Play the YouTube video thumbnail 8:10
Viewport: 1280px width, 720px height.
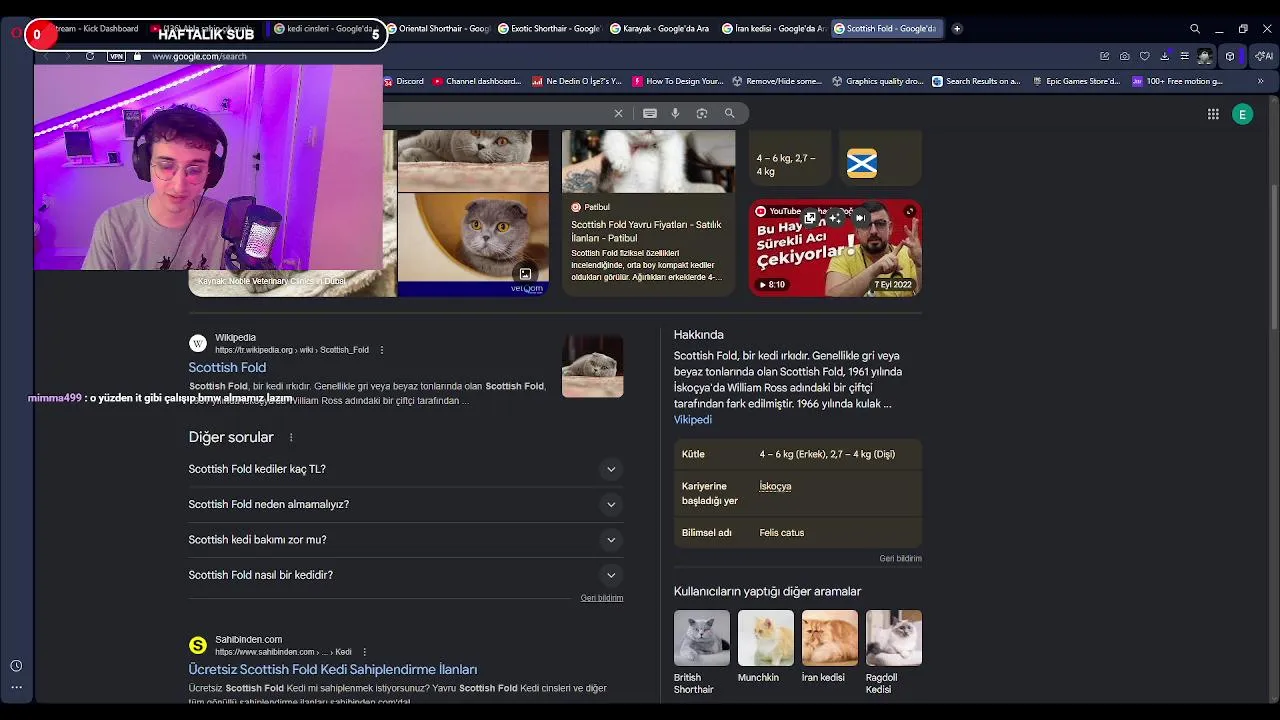(835, 248)
